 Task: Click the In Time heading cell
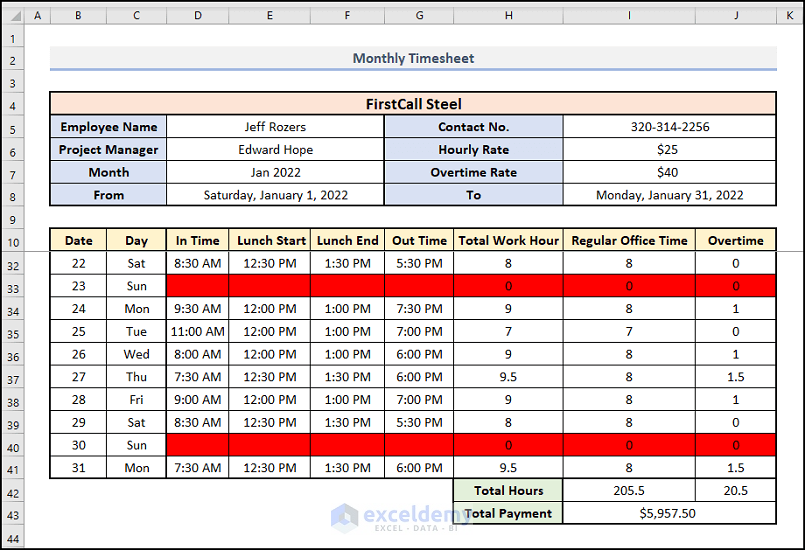(198, 240)
